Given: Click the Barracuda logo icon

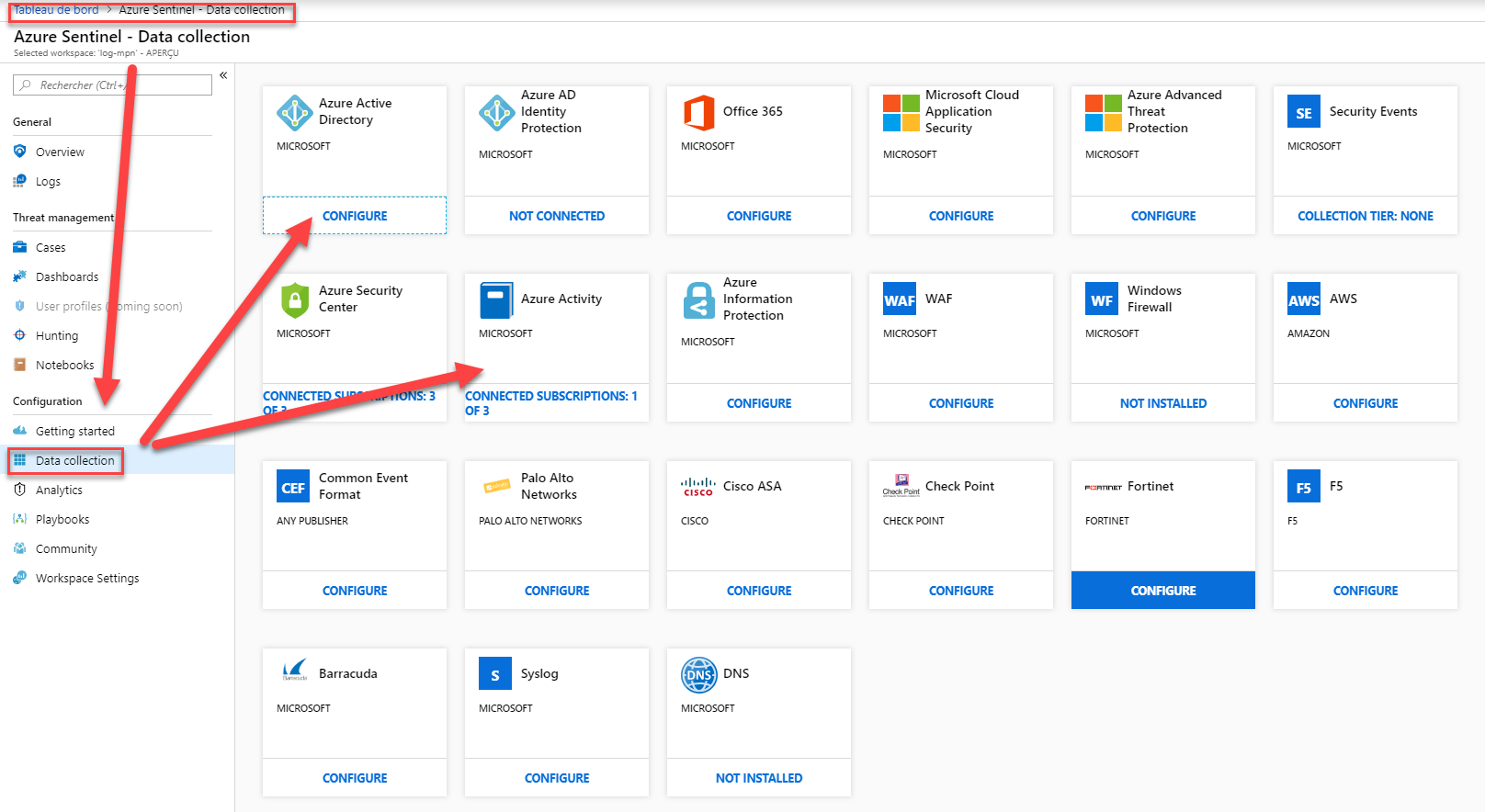Looking at the screenshot, I should 294,671.
